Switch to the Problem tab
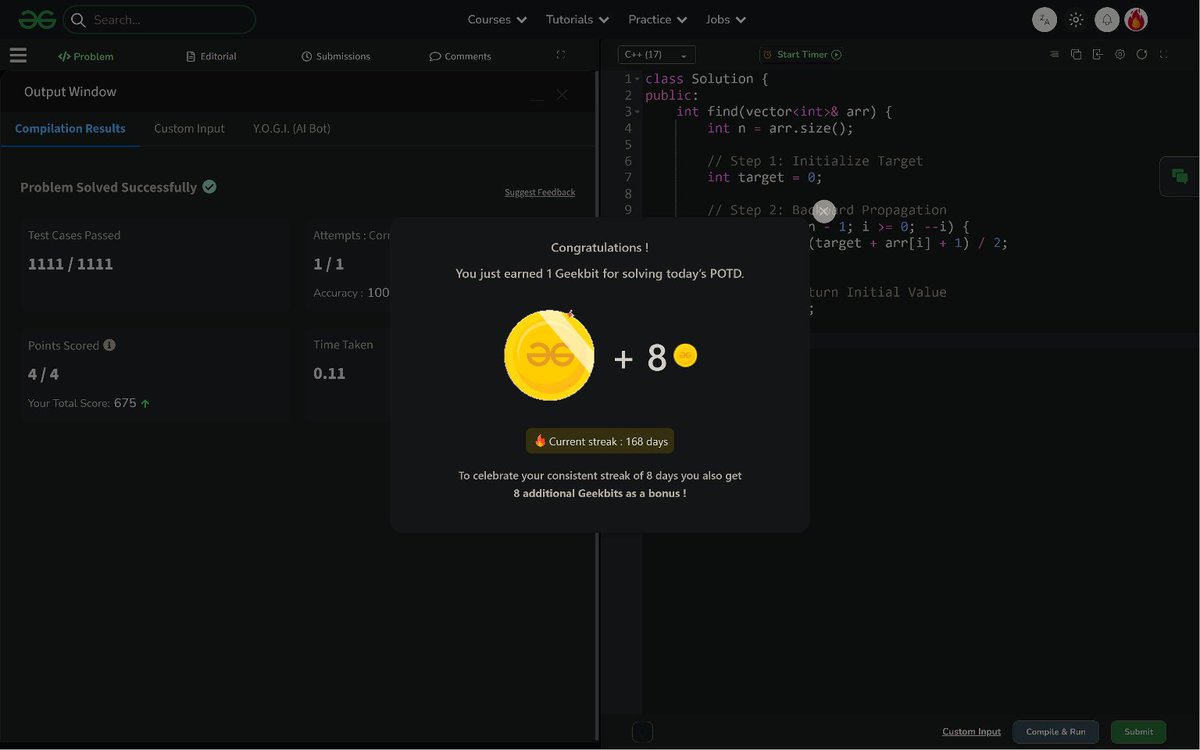 (x=86, y=56)
